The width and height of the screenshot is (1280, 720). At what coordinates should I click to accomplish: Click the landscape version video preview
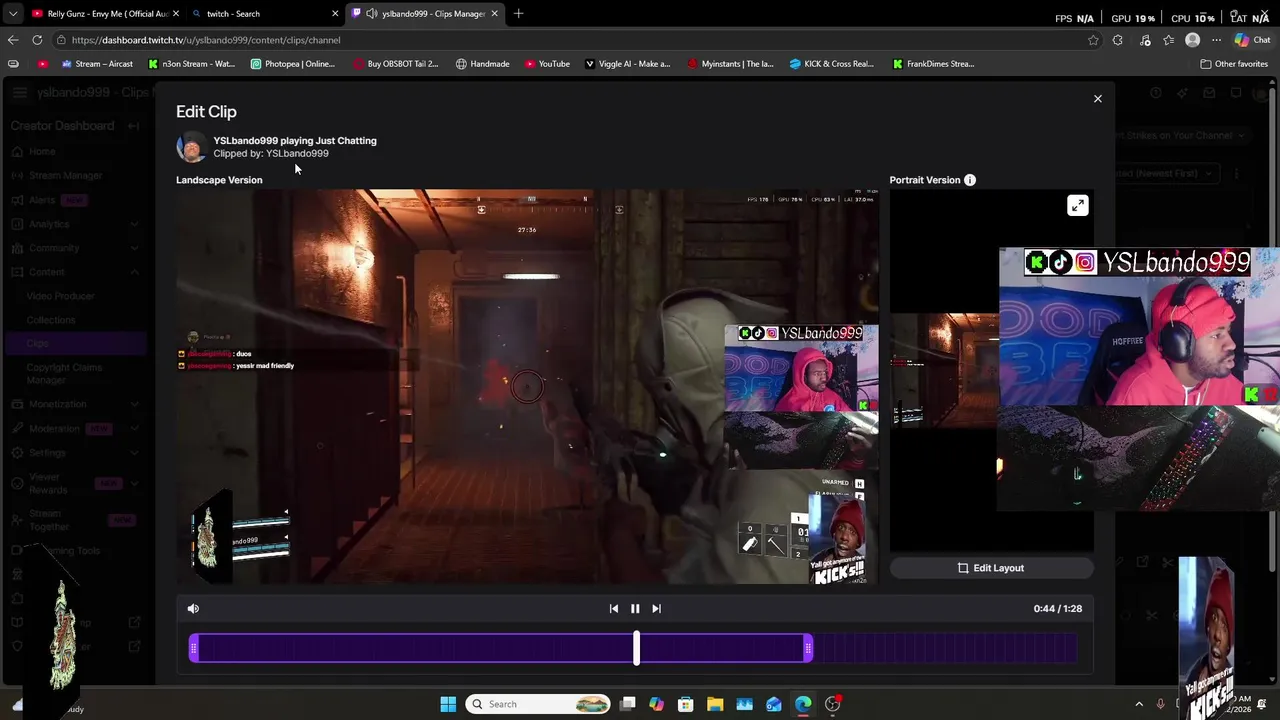[x=527, y=386]
